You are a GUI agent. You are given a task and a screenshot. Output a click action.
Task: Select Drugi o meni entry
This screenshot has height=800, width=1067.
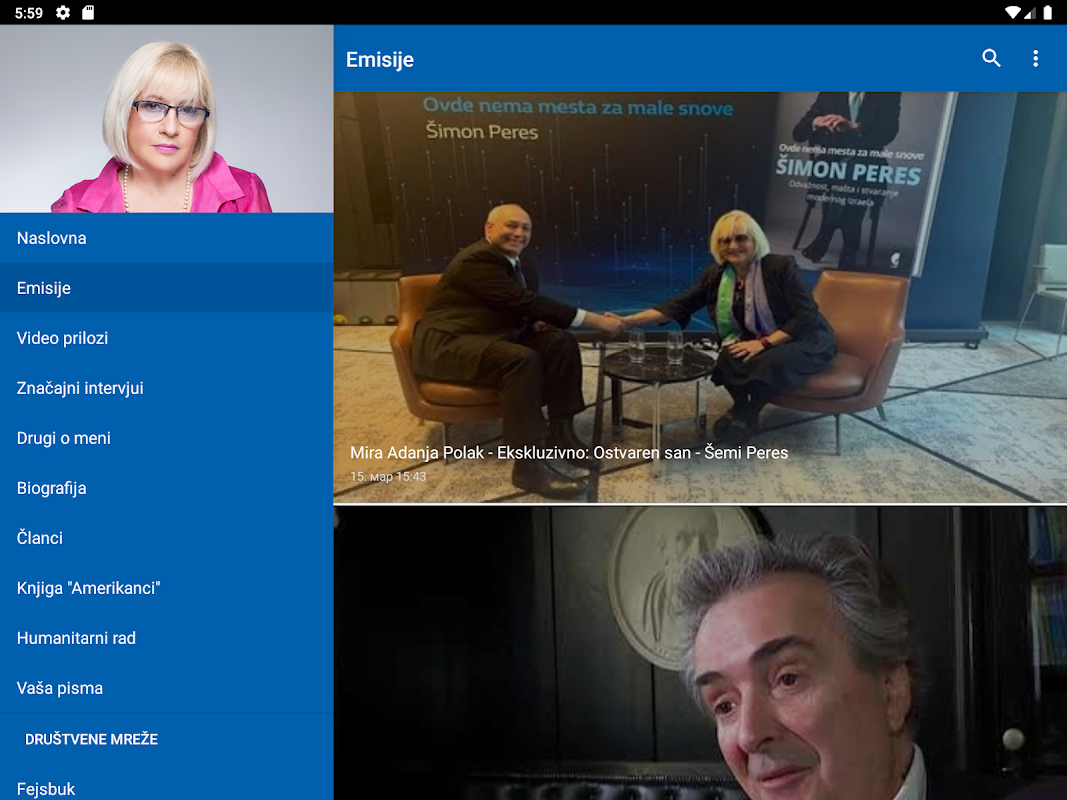point(167,438)
